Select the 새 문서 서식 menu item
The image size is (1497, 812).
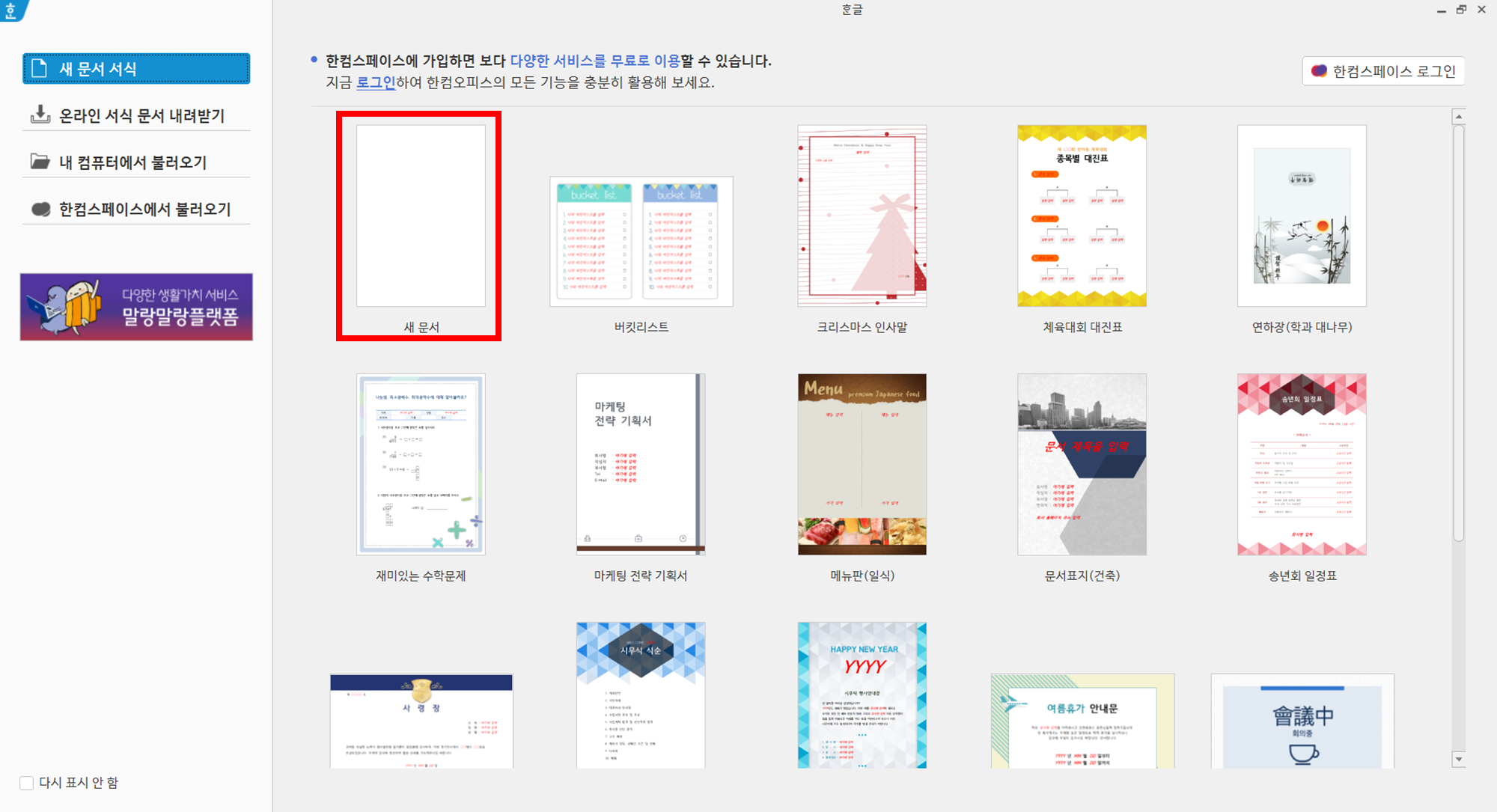click(x=136, y=69)
